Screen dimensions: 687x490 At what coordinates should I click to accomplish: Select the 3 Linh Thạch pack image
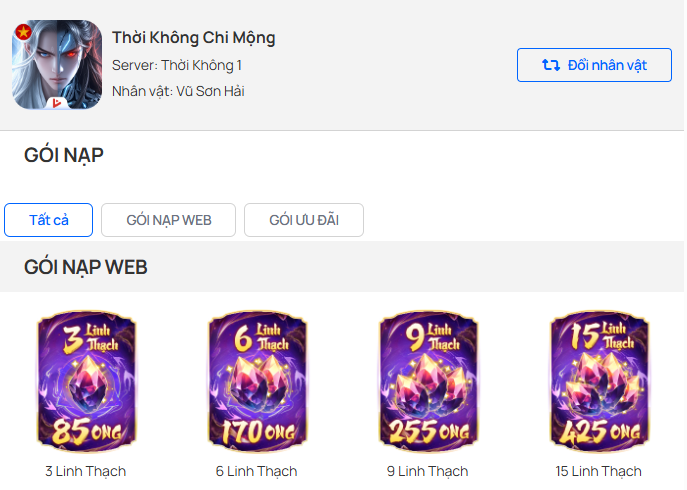click(87, 381)
